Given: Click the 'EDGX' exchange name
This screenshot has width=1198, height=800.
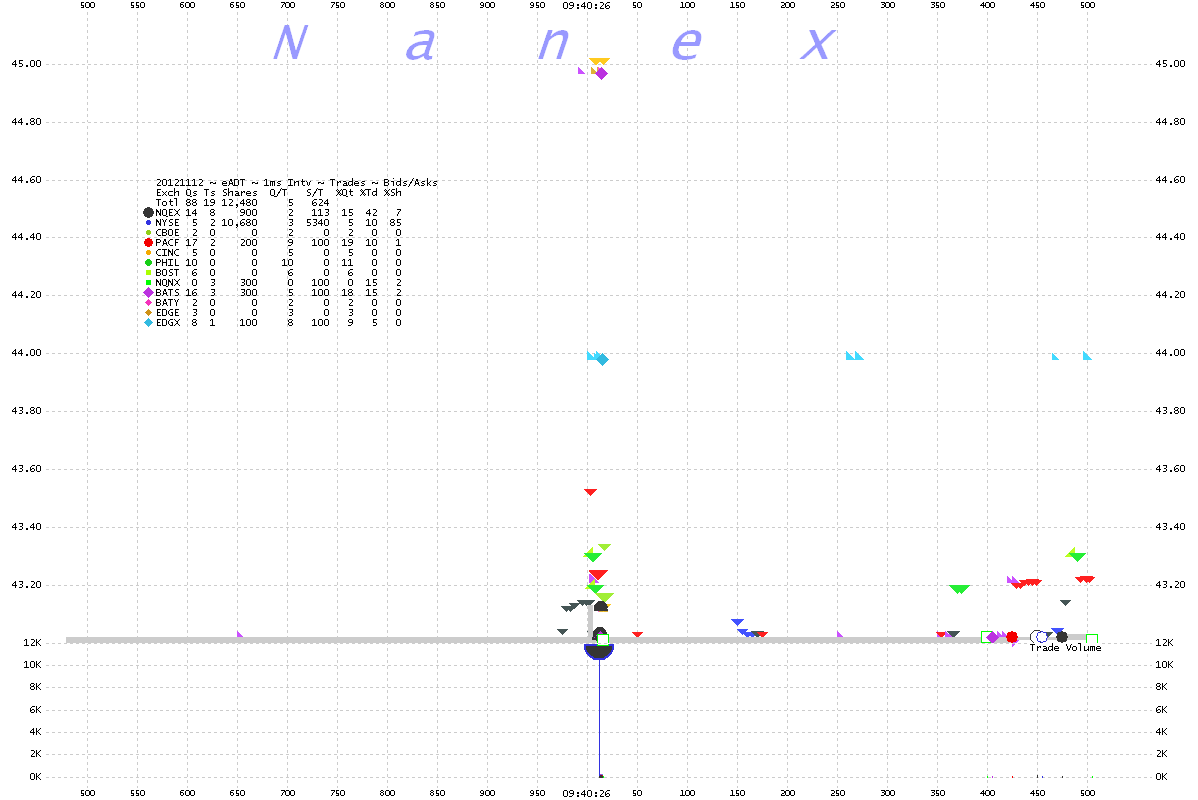Looking at the screenshot, I should point(167,322).
